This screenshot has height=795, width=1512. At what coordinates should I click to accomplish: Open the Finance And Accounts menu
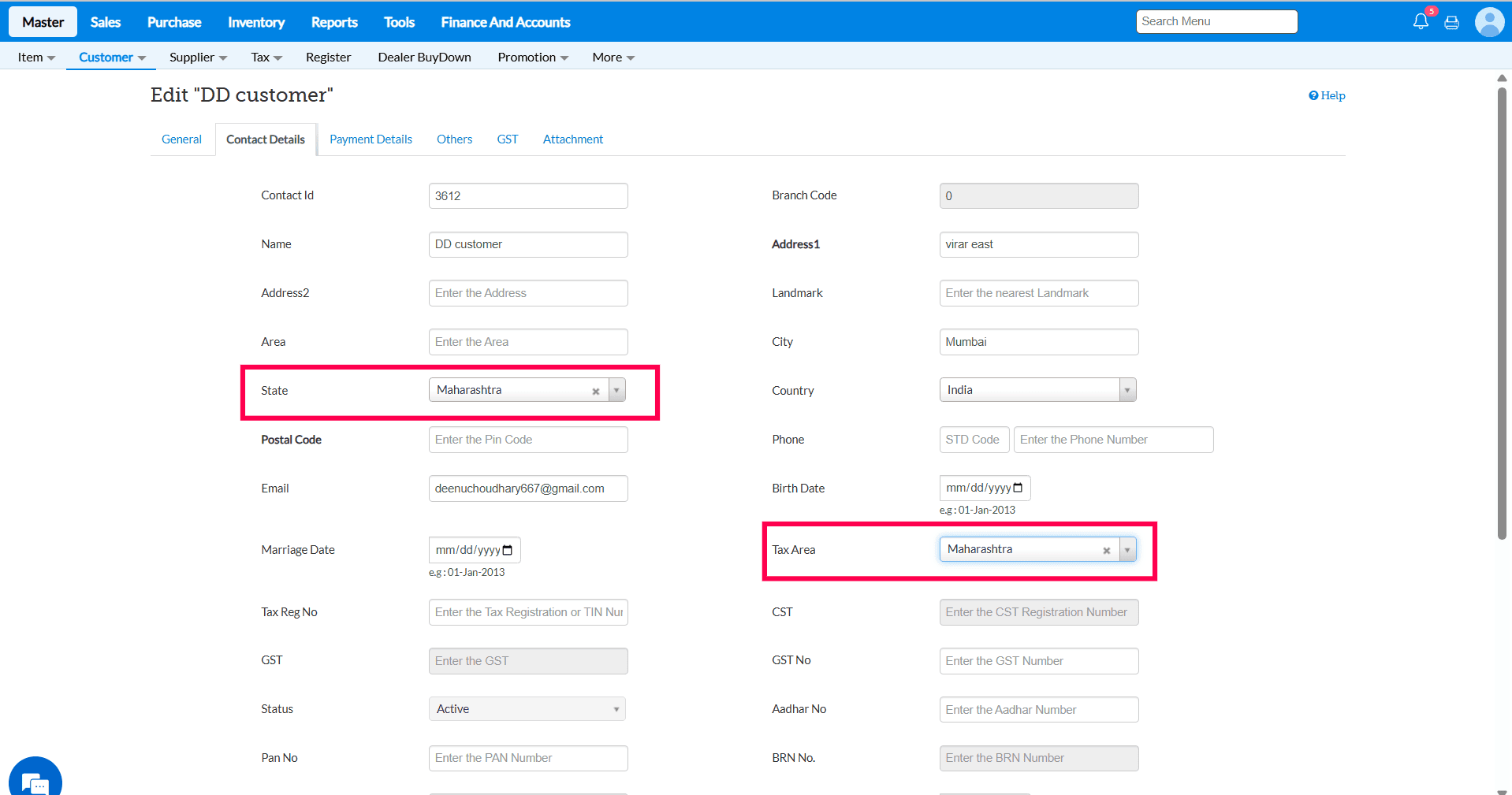click(505, 22)
